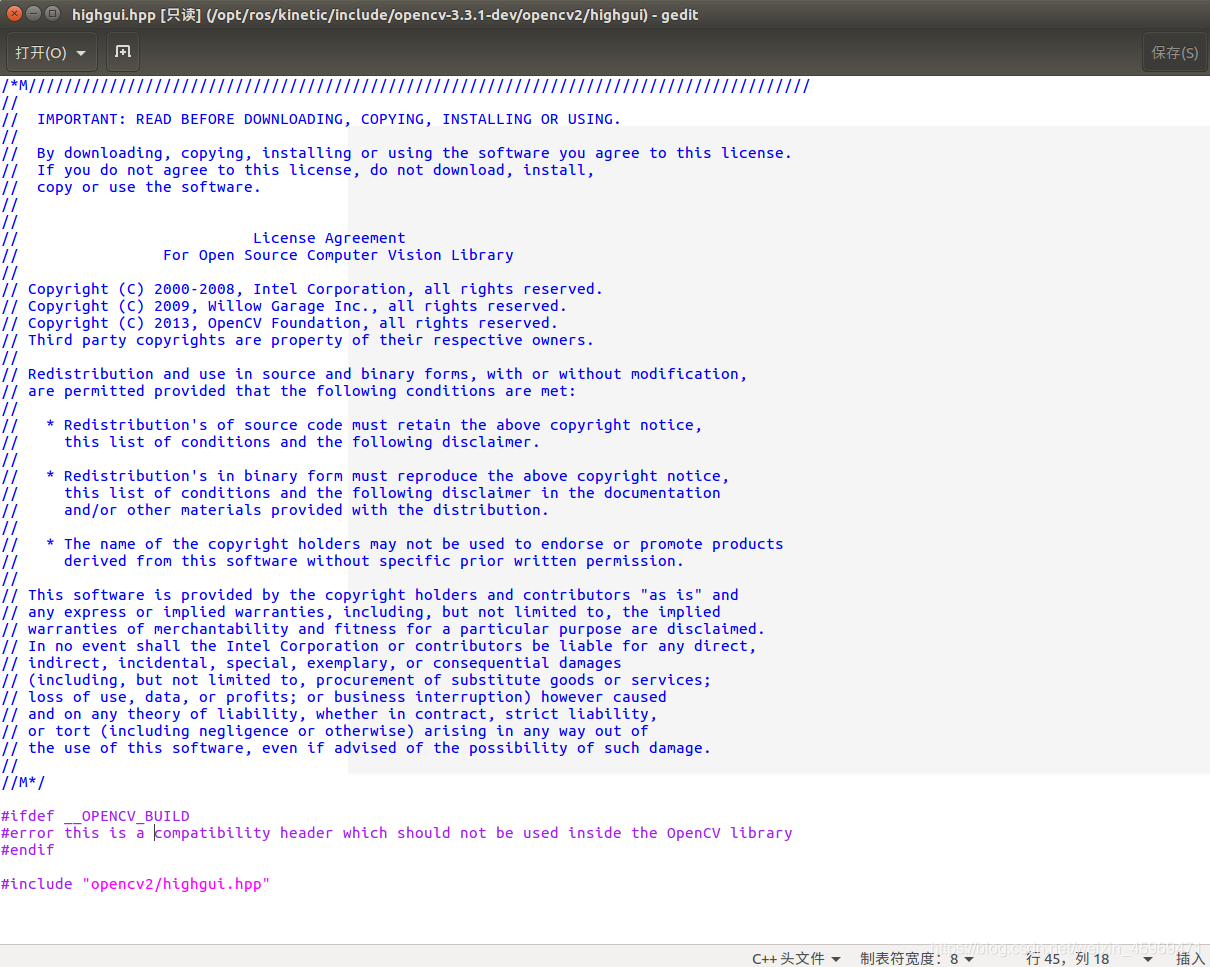This screenshot has width=1210, height=967.
Task: Click the window title 'highgui.hpp [只读]'
Action: tap(136, 14)
